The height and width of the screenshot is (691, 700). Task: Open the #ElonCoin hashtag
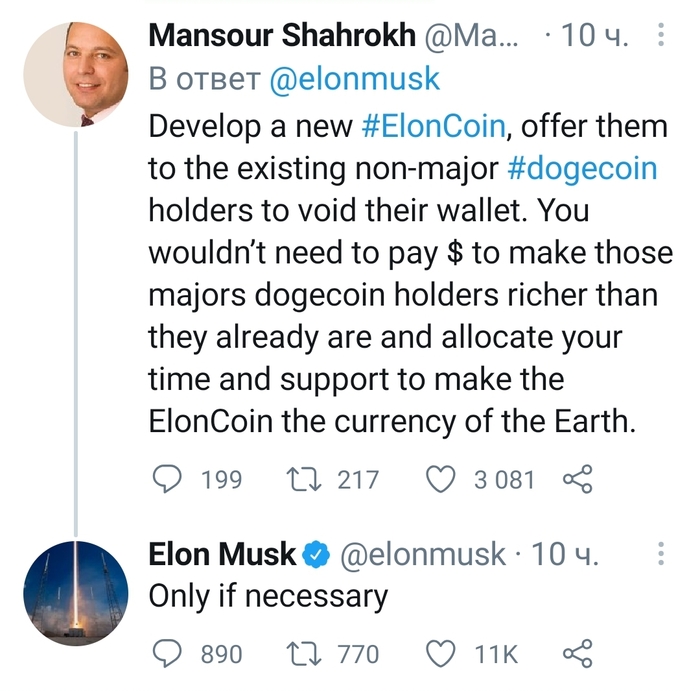pyautogui.click(x=433, y=126)
